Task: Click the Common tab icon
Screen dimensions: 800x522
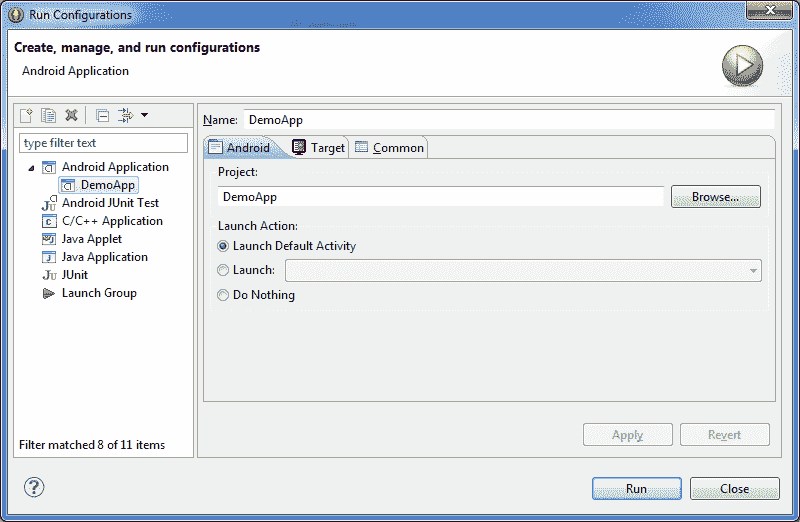Action: (361, 147)
